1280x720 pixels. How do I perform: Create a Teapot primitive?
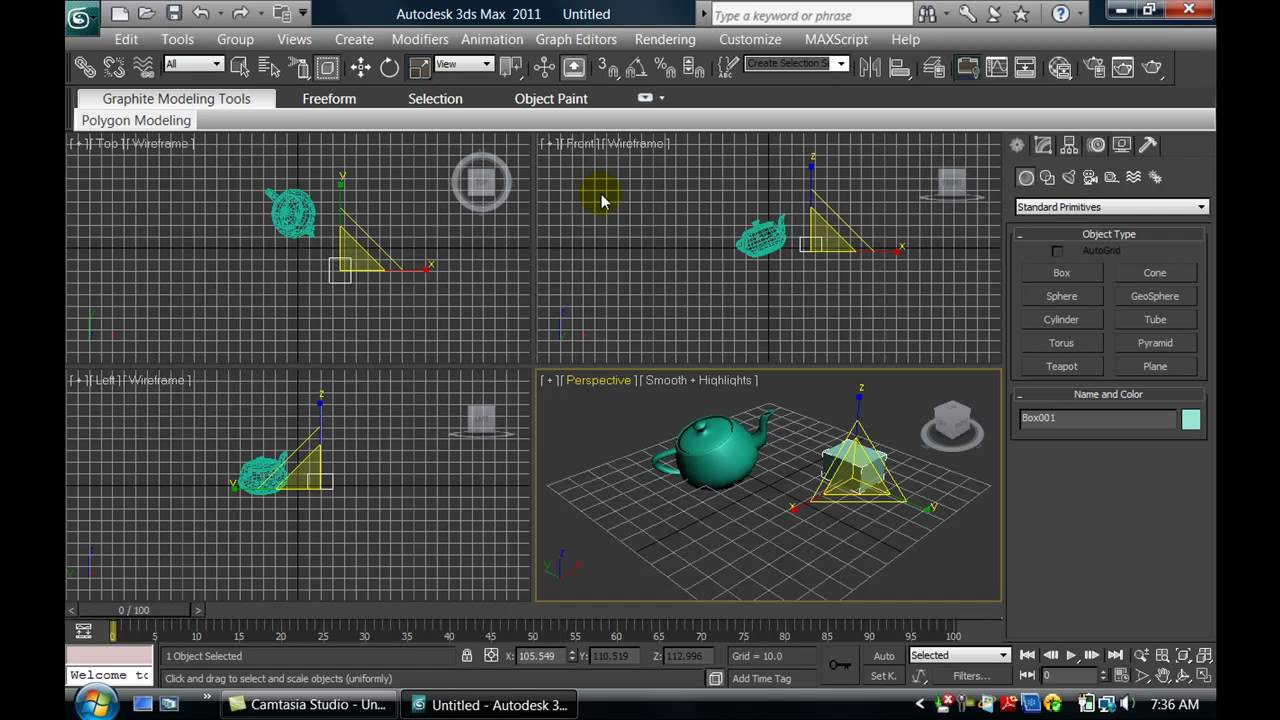coord(1061,366)
